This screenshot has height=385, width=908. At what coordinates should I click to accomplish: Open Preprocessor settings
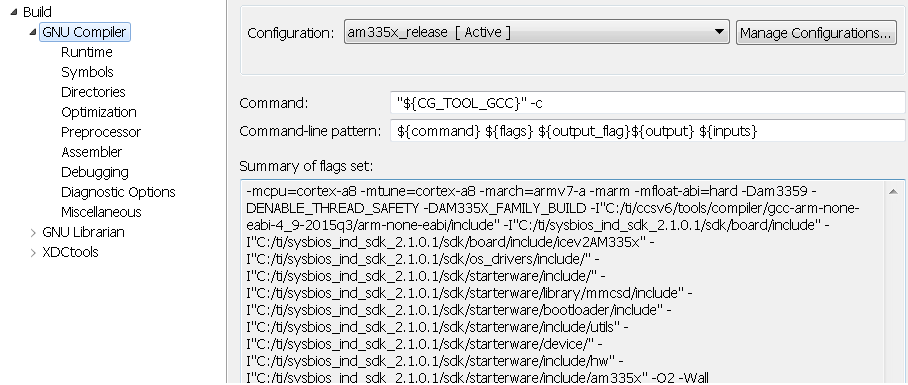click(101, 132)
